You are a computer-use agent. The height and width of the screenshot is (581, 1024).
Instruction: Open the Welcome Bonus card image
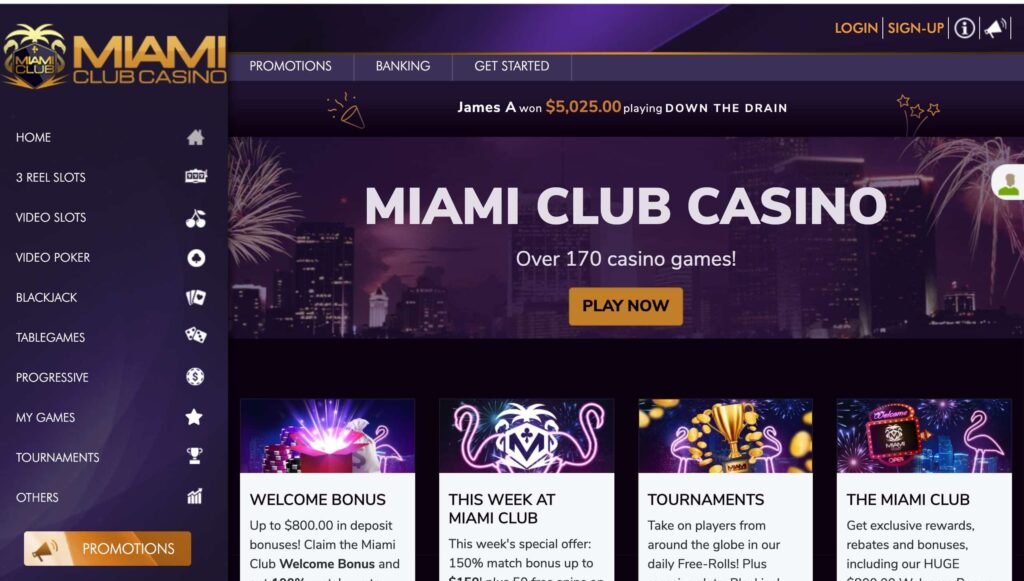coord(327,435)
